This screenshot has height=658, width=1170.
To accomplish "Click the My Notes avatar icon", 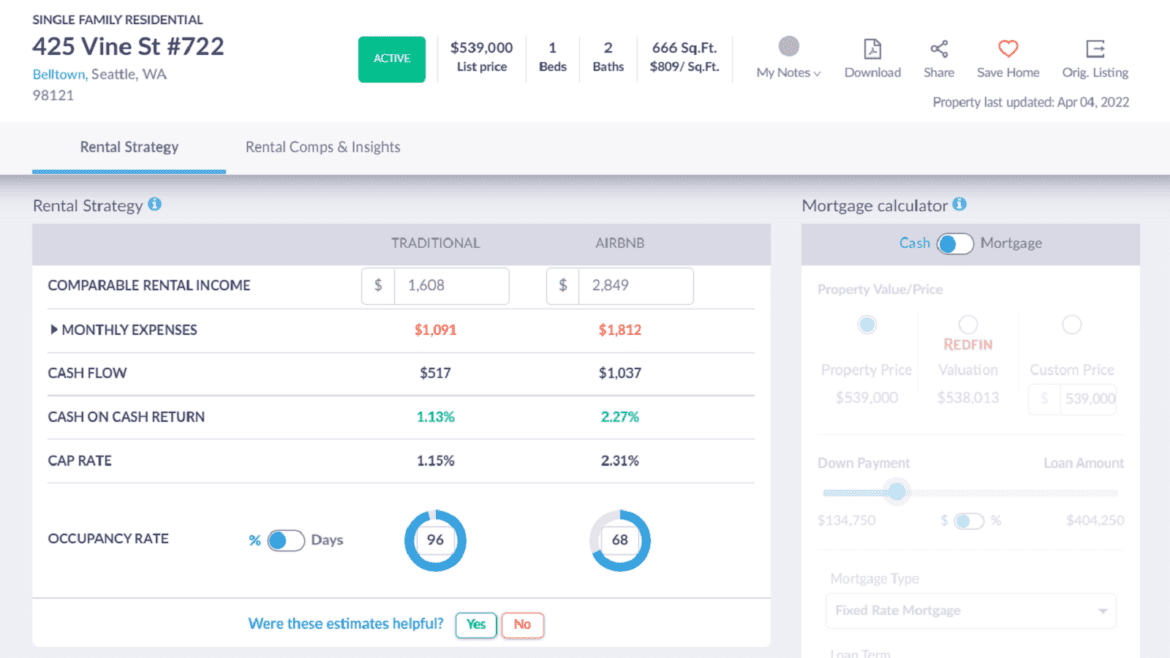I will click(x=789, y=45).
